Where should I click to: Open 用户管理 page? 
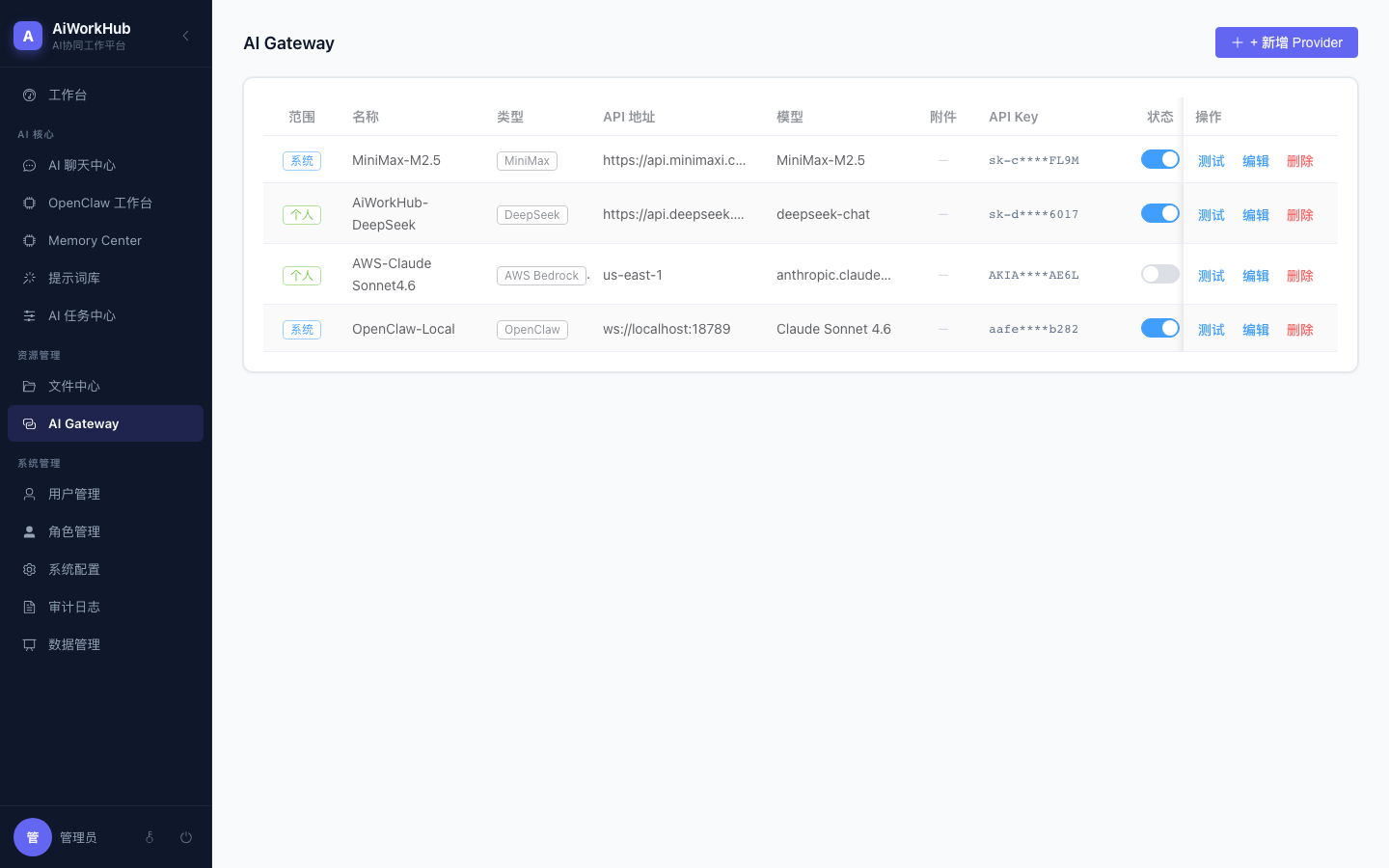[x=106, y=494]
